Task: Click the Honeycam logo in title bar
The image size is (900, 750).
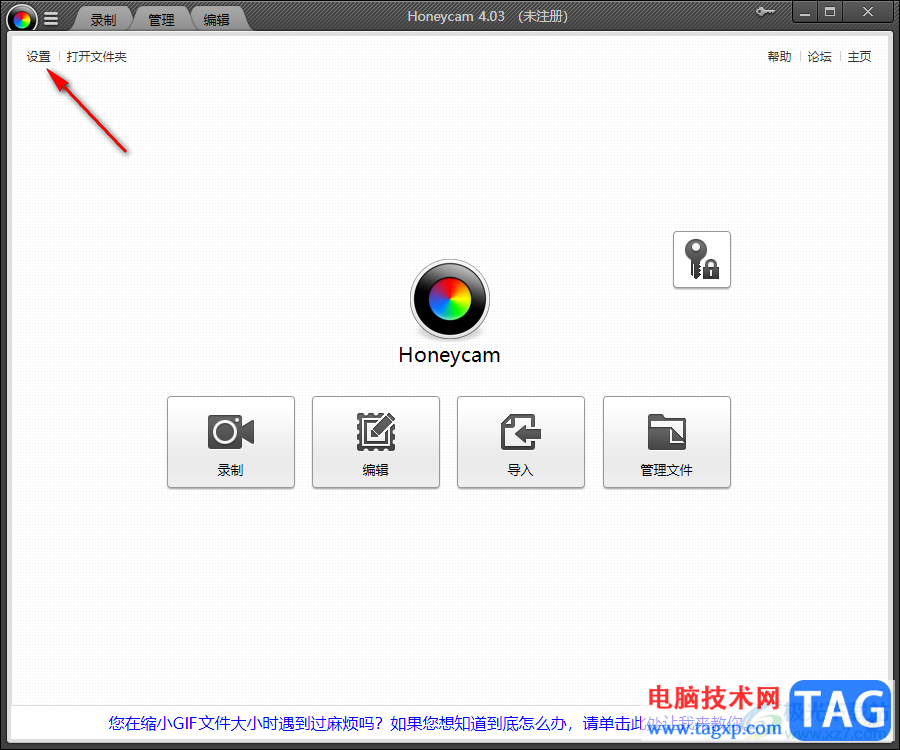Action: point(22,20)
